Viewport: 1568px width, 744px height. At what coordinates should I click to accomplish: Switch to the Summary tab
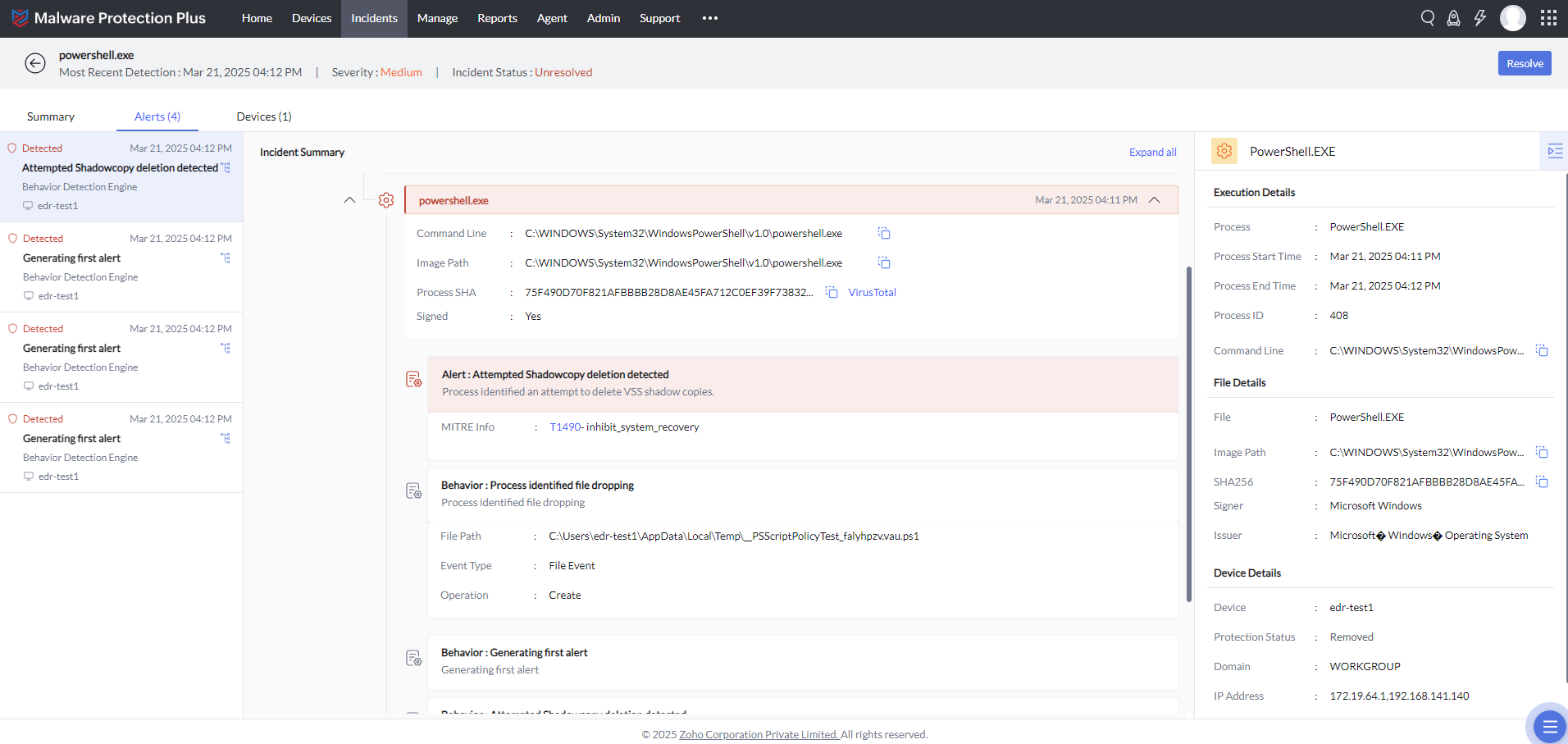coord(51,116)
